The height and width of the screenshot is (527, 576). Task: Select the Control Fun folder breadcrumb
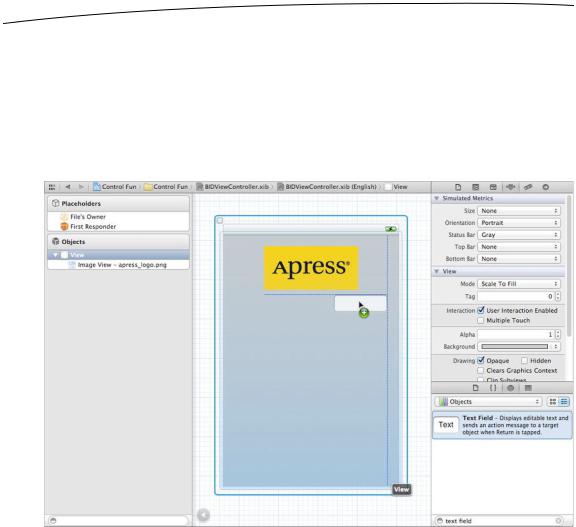point(166,187)
